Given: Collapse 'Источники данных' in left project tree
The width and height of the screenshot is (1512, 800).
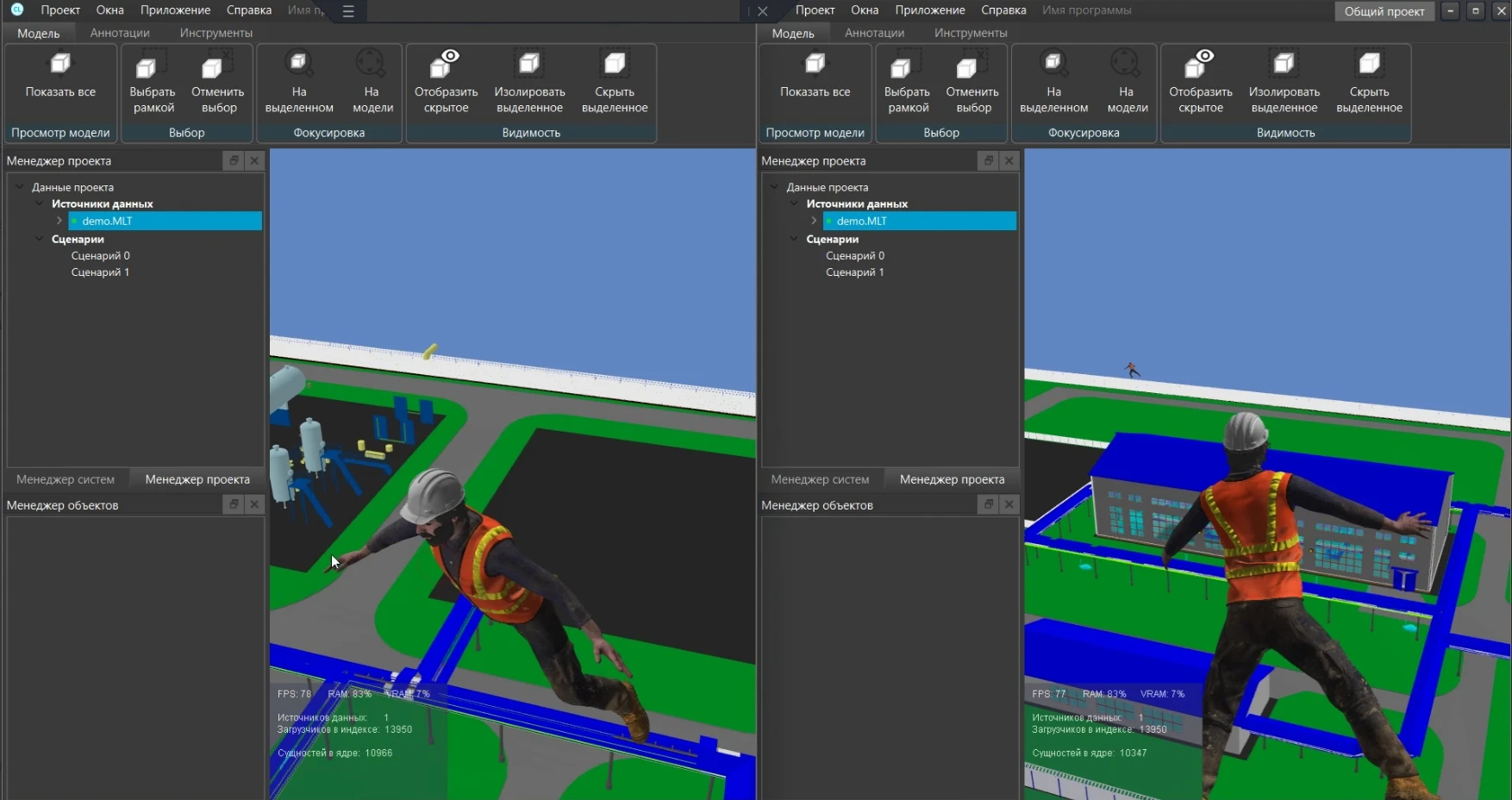Looking at the screenshot, I should (40, 203).
